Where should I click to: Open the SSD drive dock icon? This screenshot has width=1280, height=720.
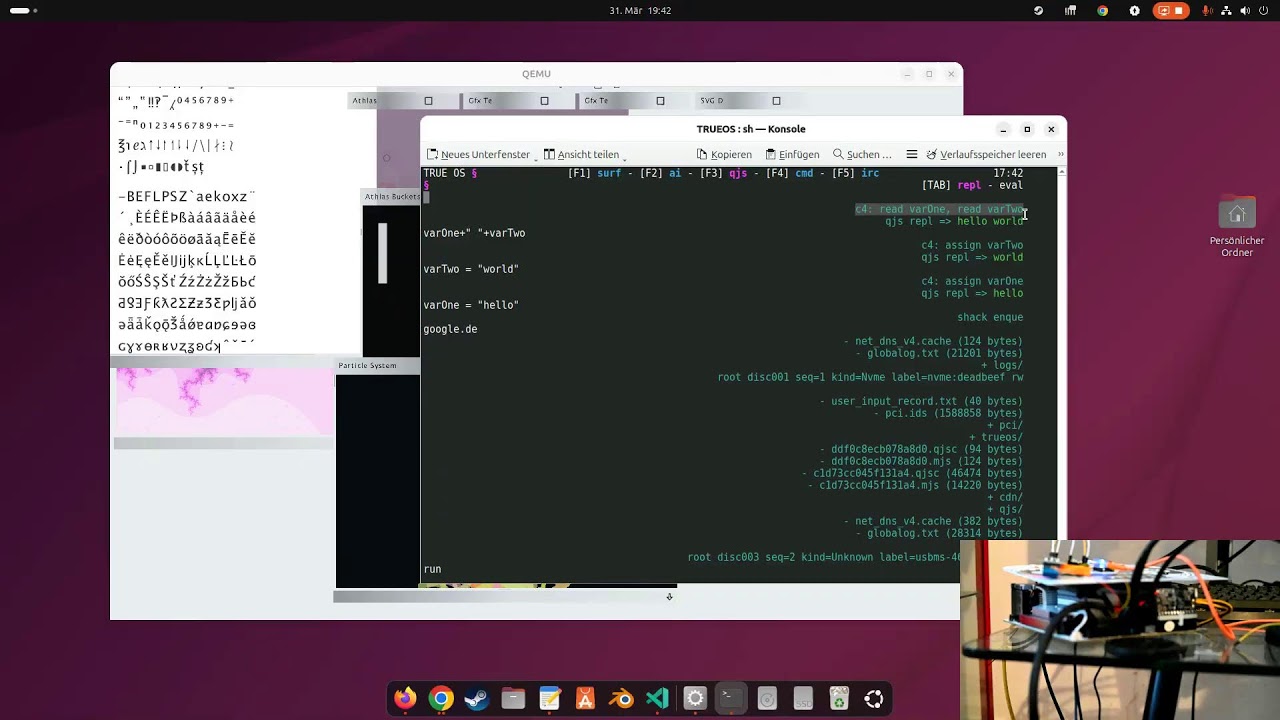tap(803, 699)
